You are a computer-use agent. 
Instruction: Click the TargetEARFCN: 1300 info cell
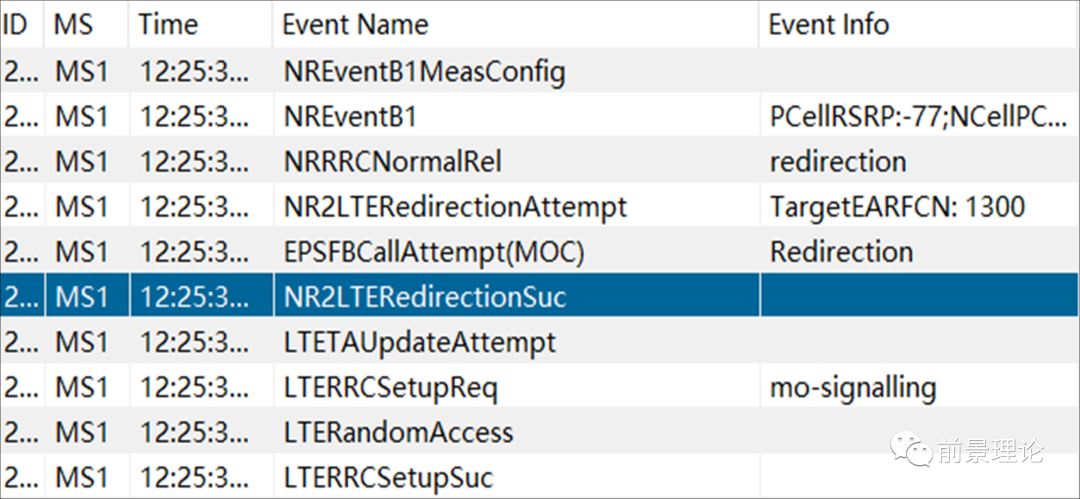pos(897,207)
